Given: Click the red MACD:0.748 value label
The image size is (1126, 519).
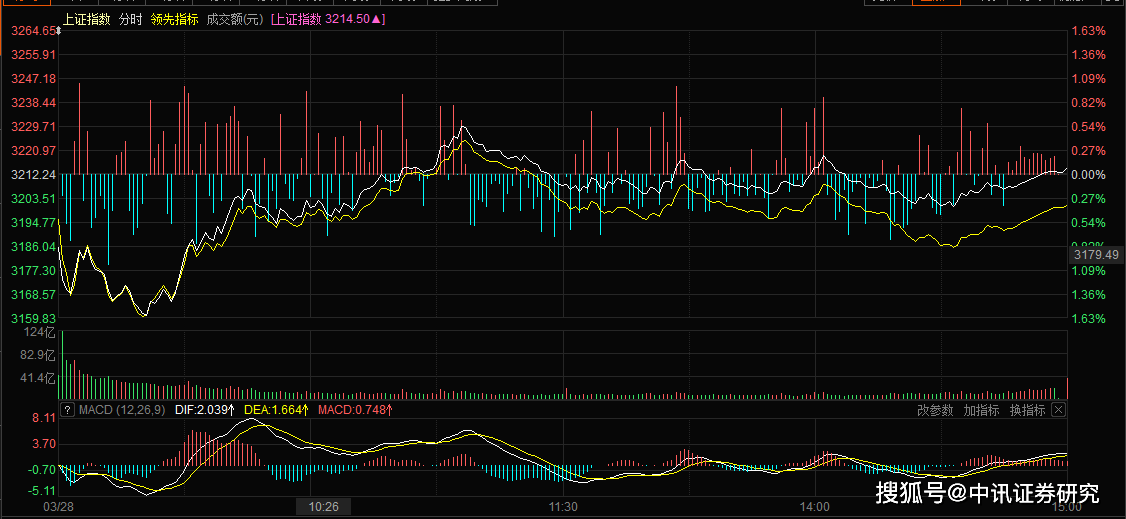Looking at the screenshot, I should click(355, 410).
